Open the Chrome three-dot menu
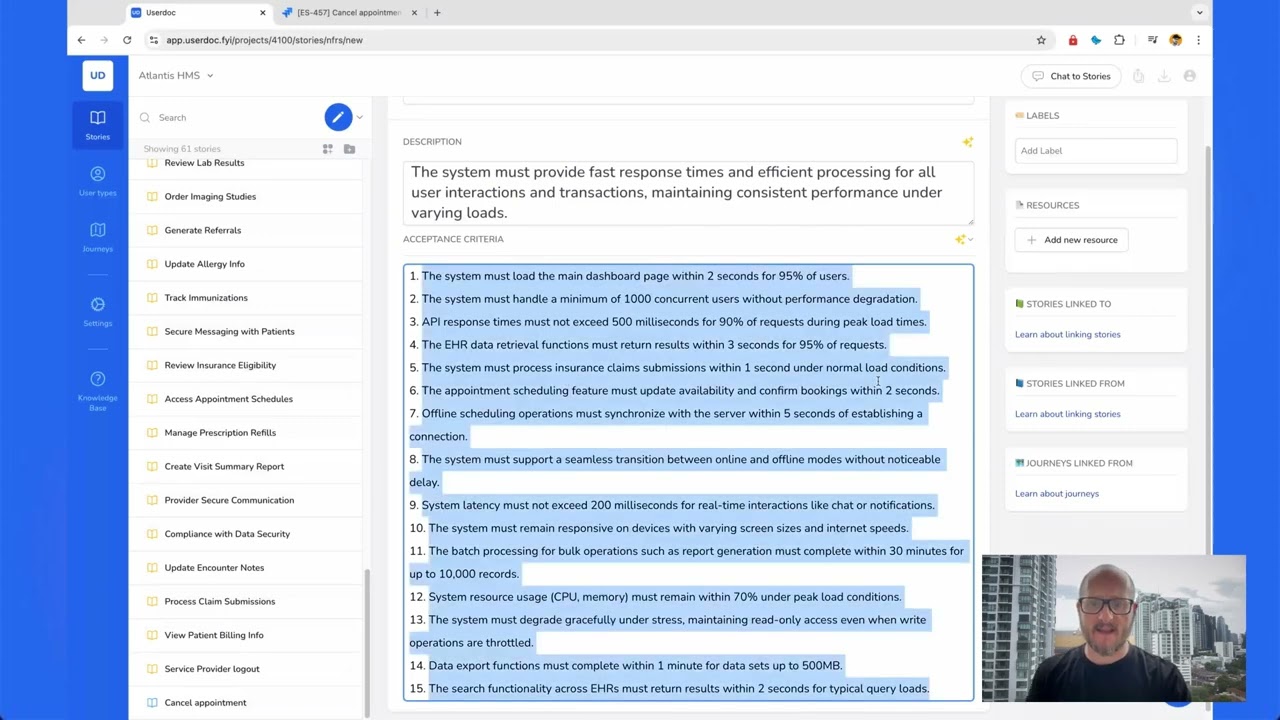Image resolution: width=1280 pixels, height=720 pixels. pyautogui.click(x=1198, y=40)
